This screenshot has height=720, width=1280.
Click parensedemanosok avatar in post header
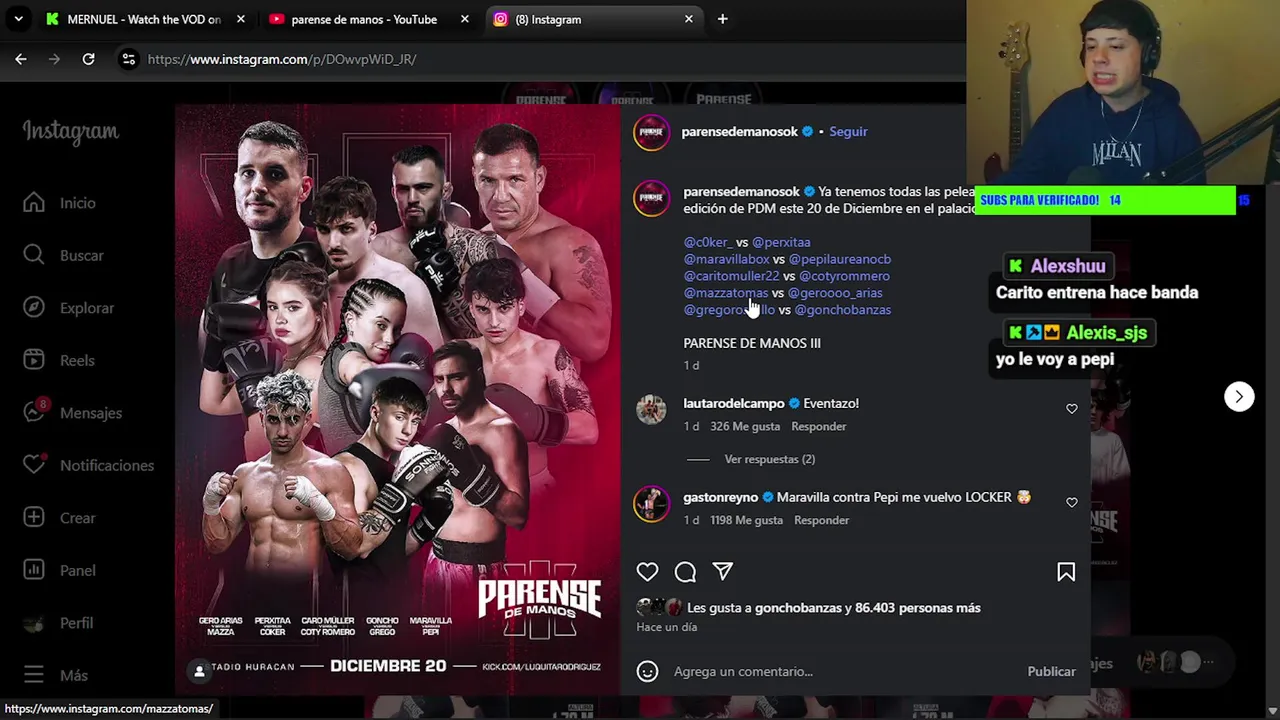tap(651, 132)
